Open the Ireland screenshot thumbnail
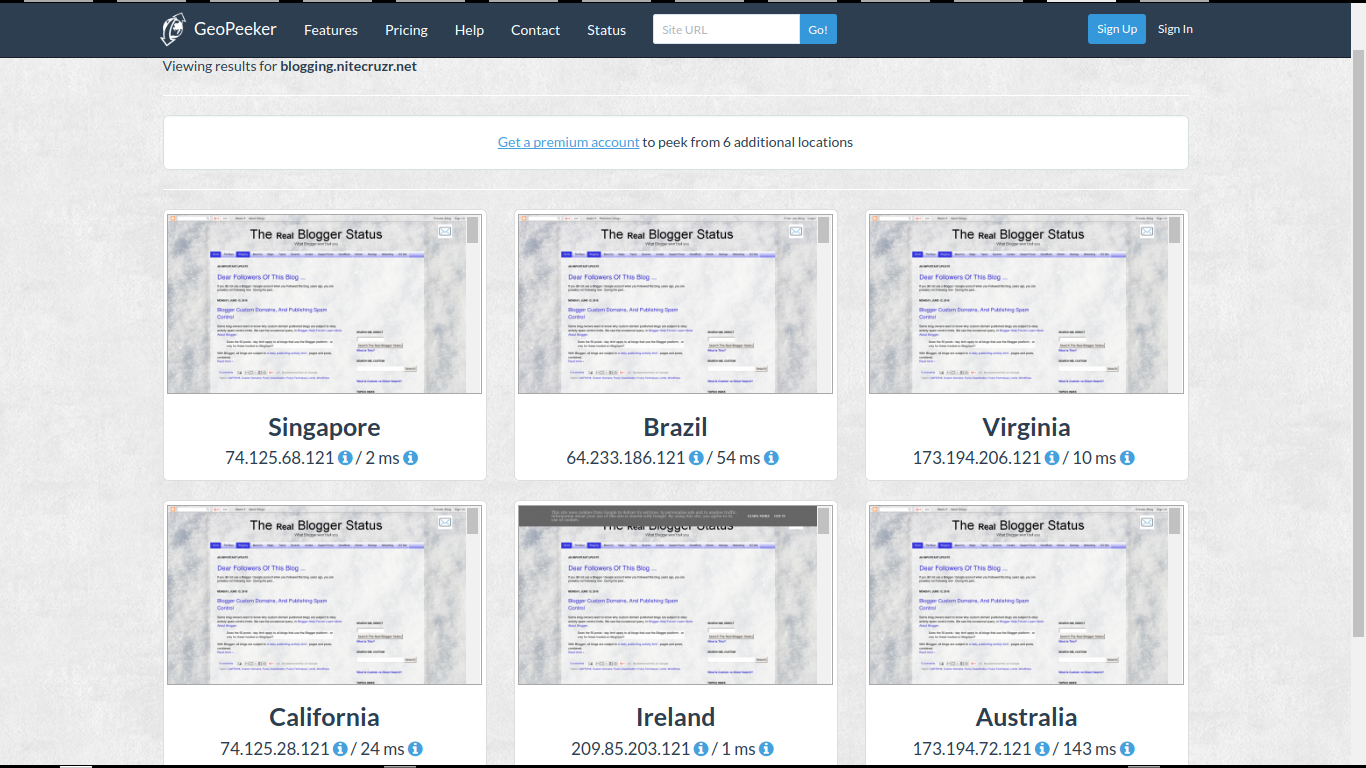 [x=675, y=594]
